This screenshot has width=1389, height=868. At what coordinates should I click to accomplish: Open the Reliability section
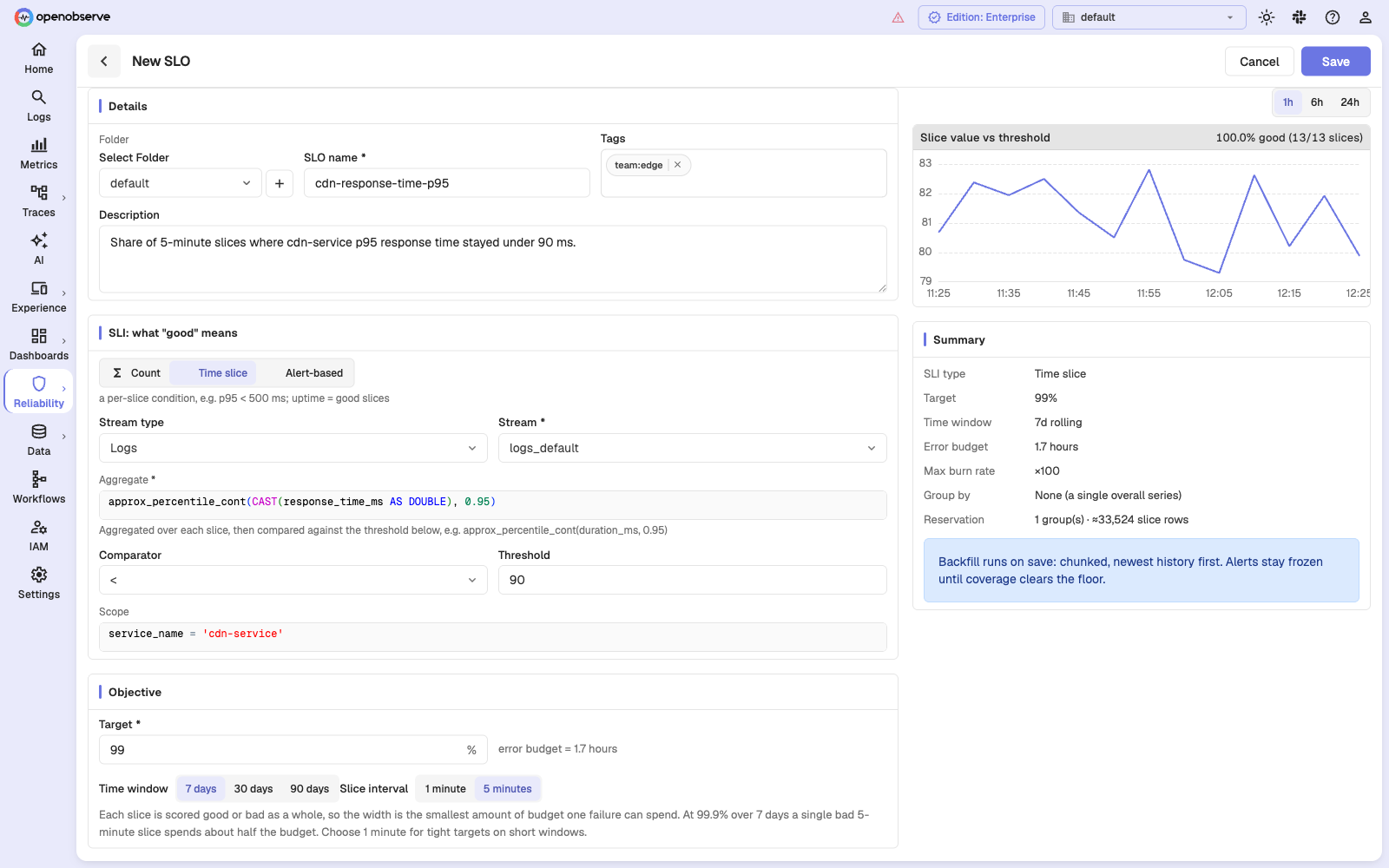tap(38, 392)
